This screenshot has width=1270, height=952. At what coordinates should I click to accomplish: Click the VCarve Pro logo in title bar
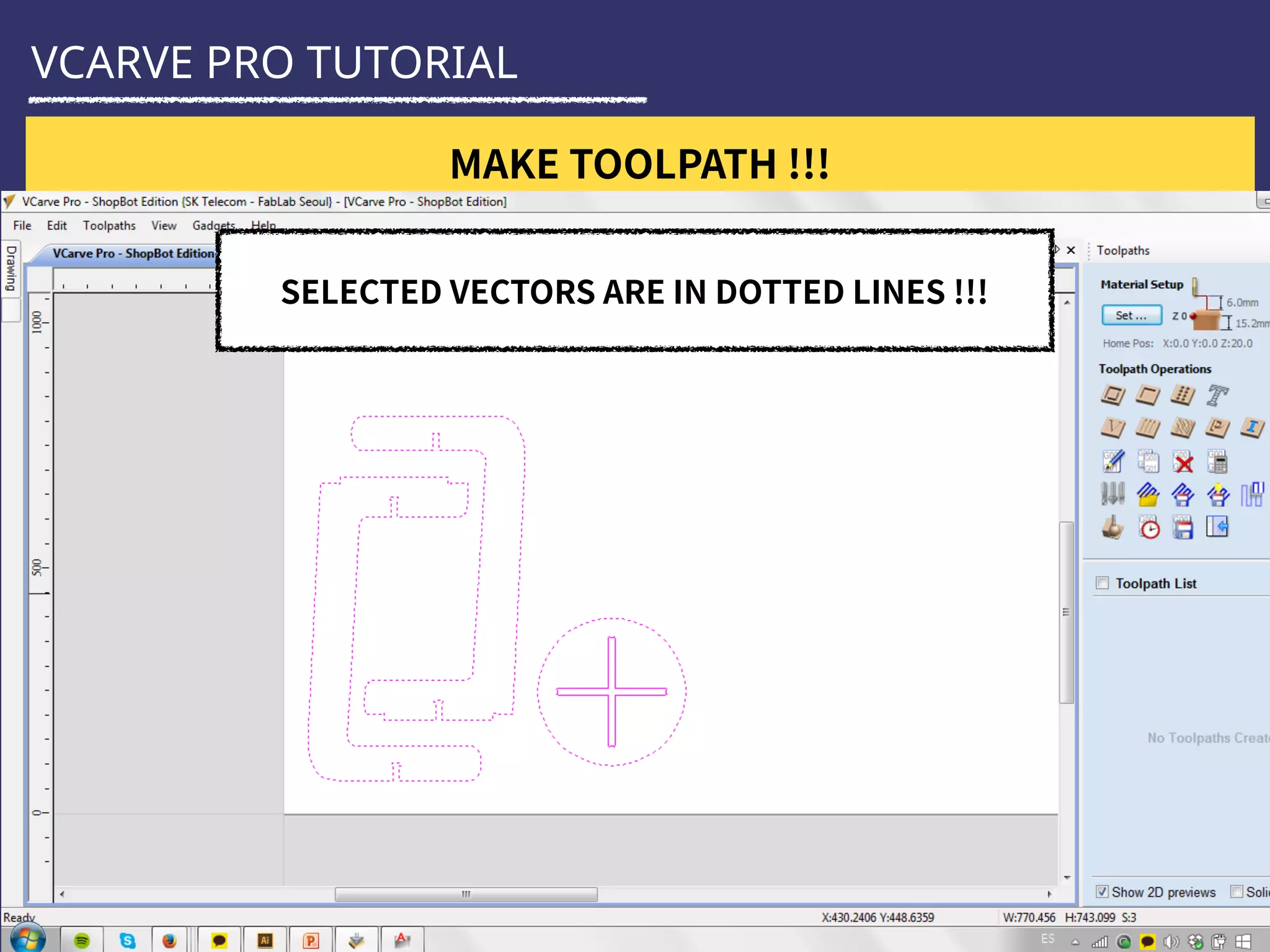click(x=10, y=201)
